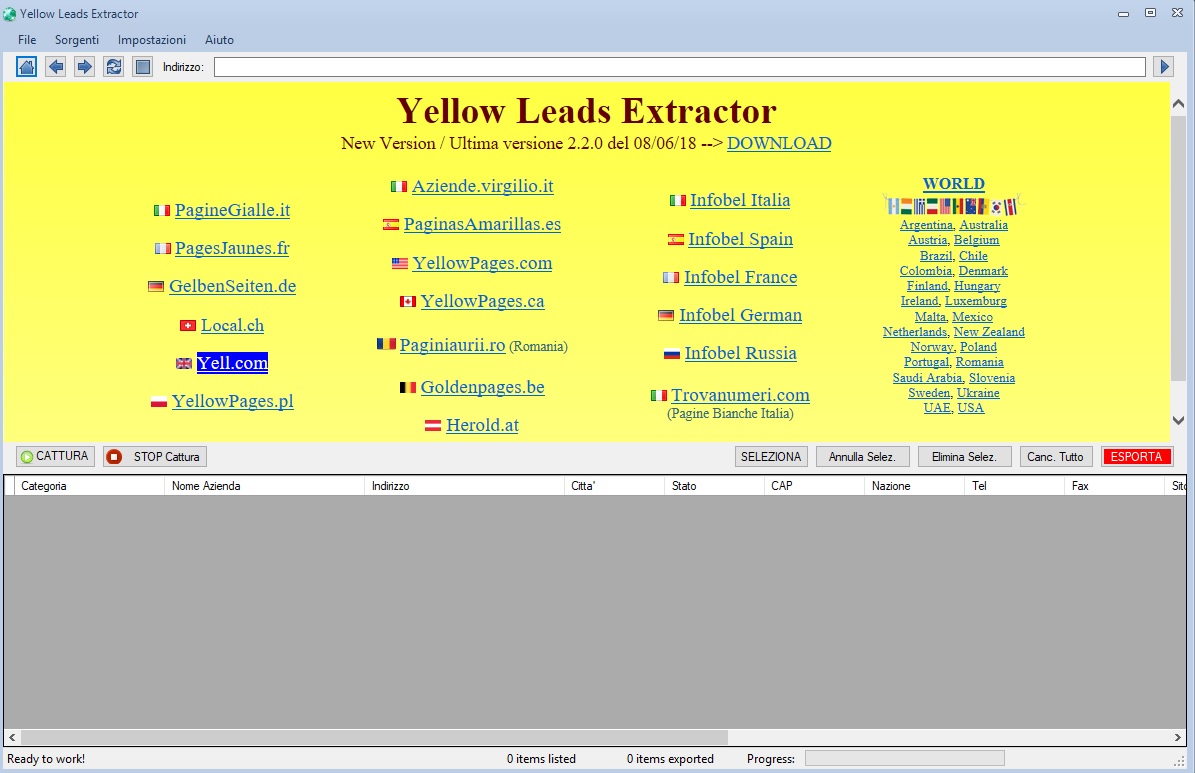Open the PagineGialle.it link

click(x=232, y=210)
